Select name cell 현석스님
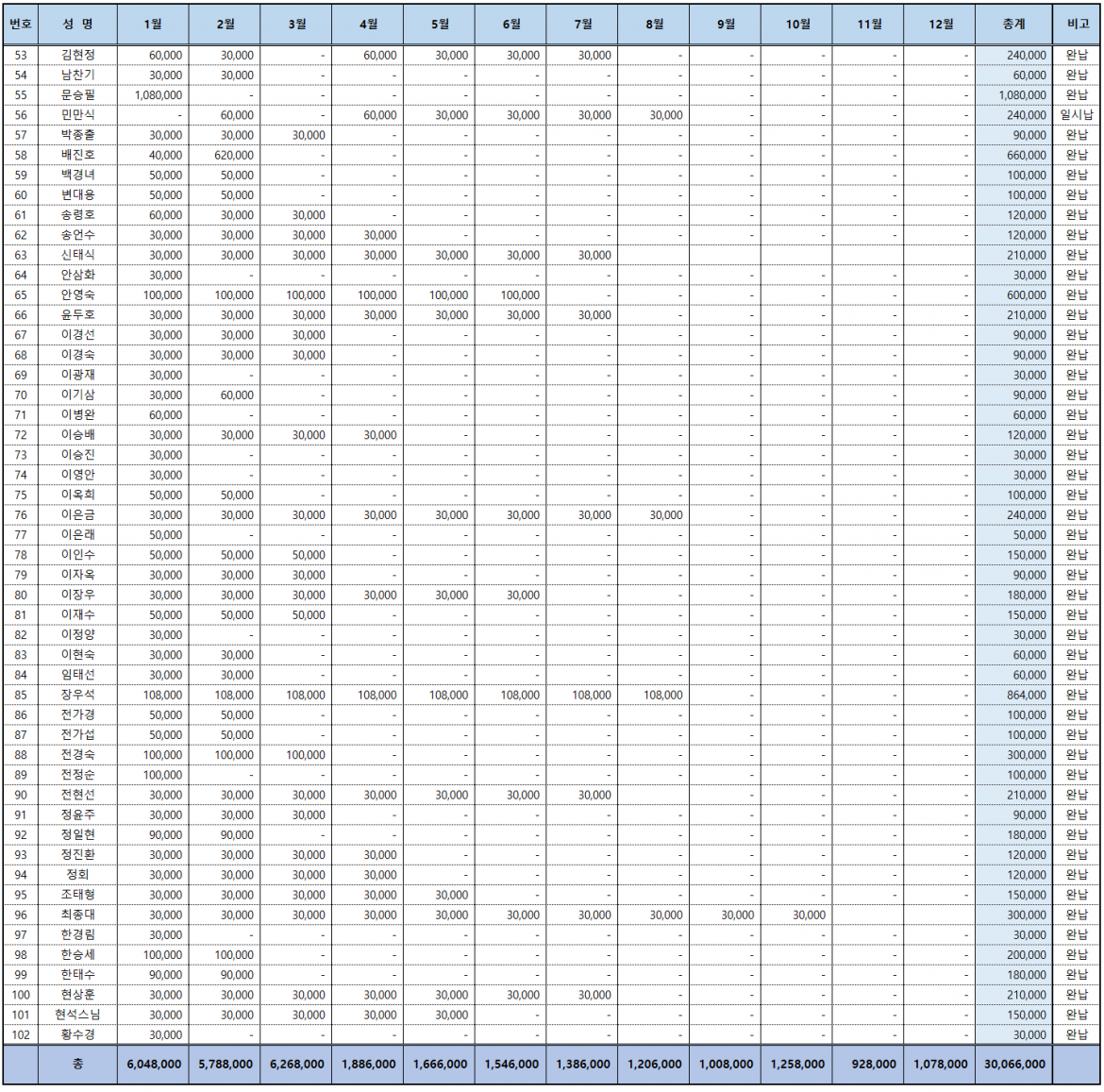This screenshot has height=1092, width=1104. (77, 1015)
